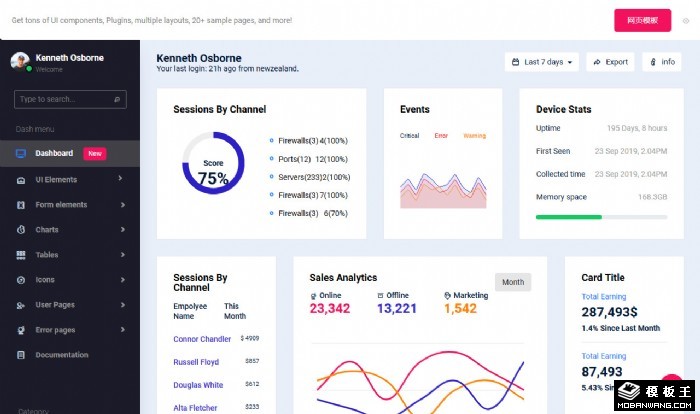Open the Last 7 days dropdown
Viewport: 700px width, 414px height.
(x=541, y=62)
